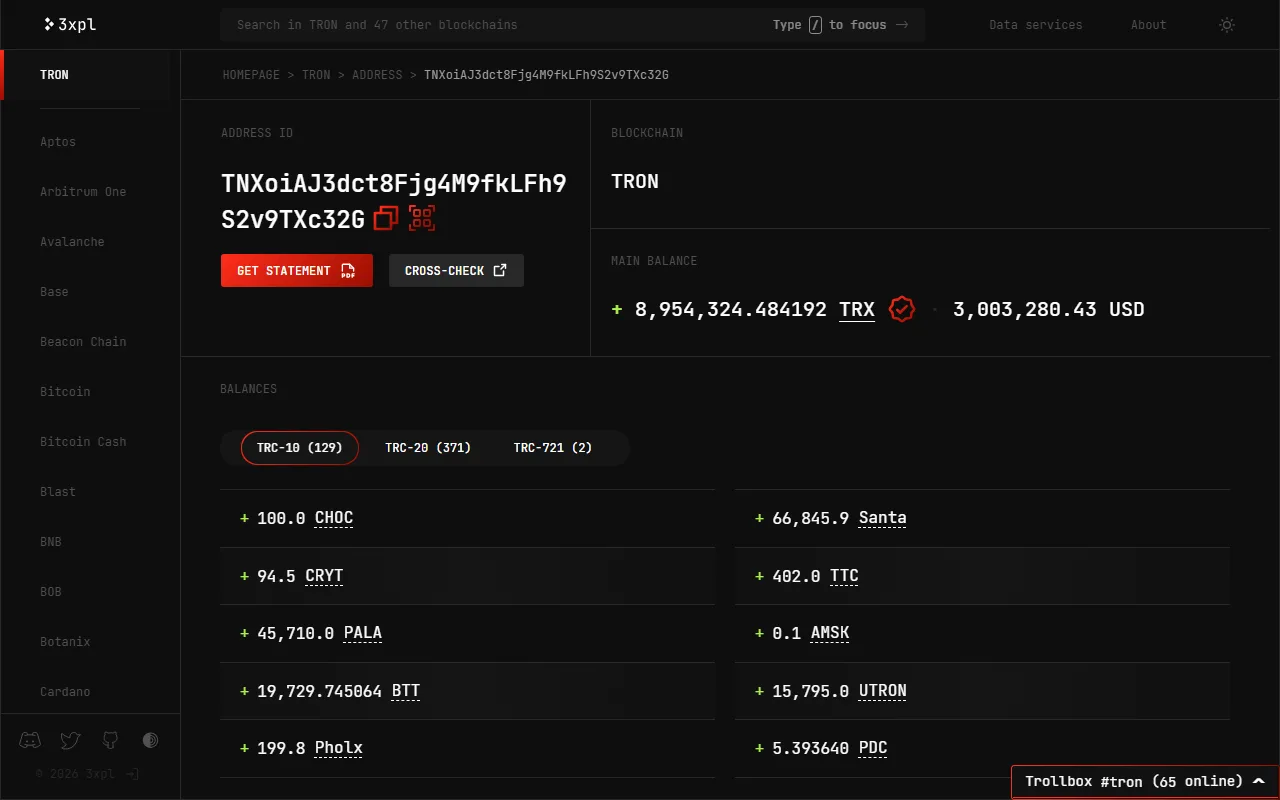The width and height of the screenshot is (1280, 800).
Task: Open the UTRON token link
Action: (883, 691)
